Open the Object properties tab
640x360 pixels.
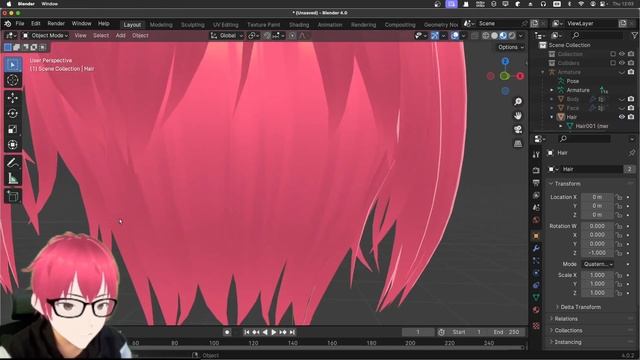536,236
